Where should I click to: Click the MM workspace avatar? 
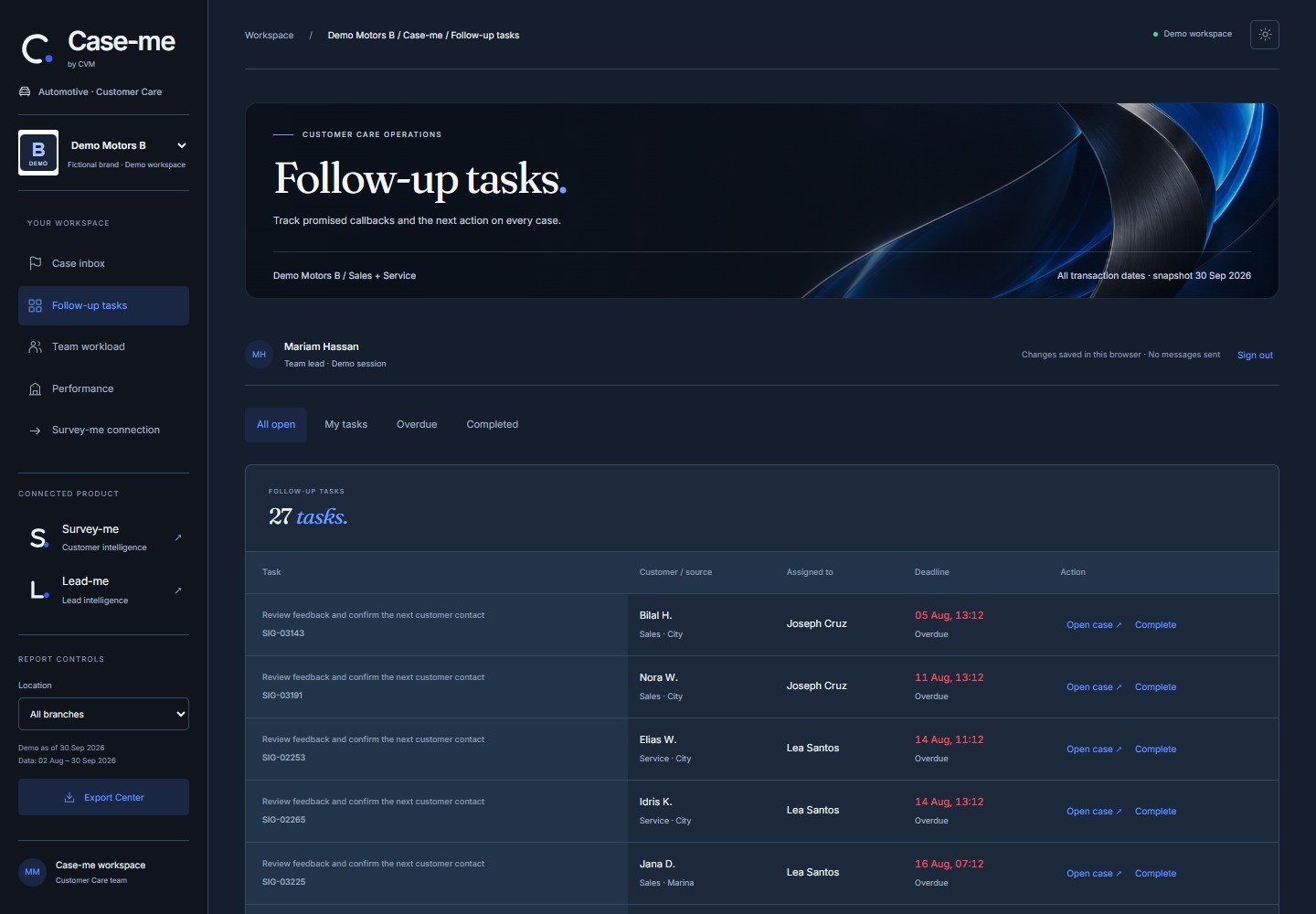click(32, 872)
